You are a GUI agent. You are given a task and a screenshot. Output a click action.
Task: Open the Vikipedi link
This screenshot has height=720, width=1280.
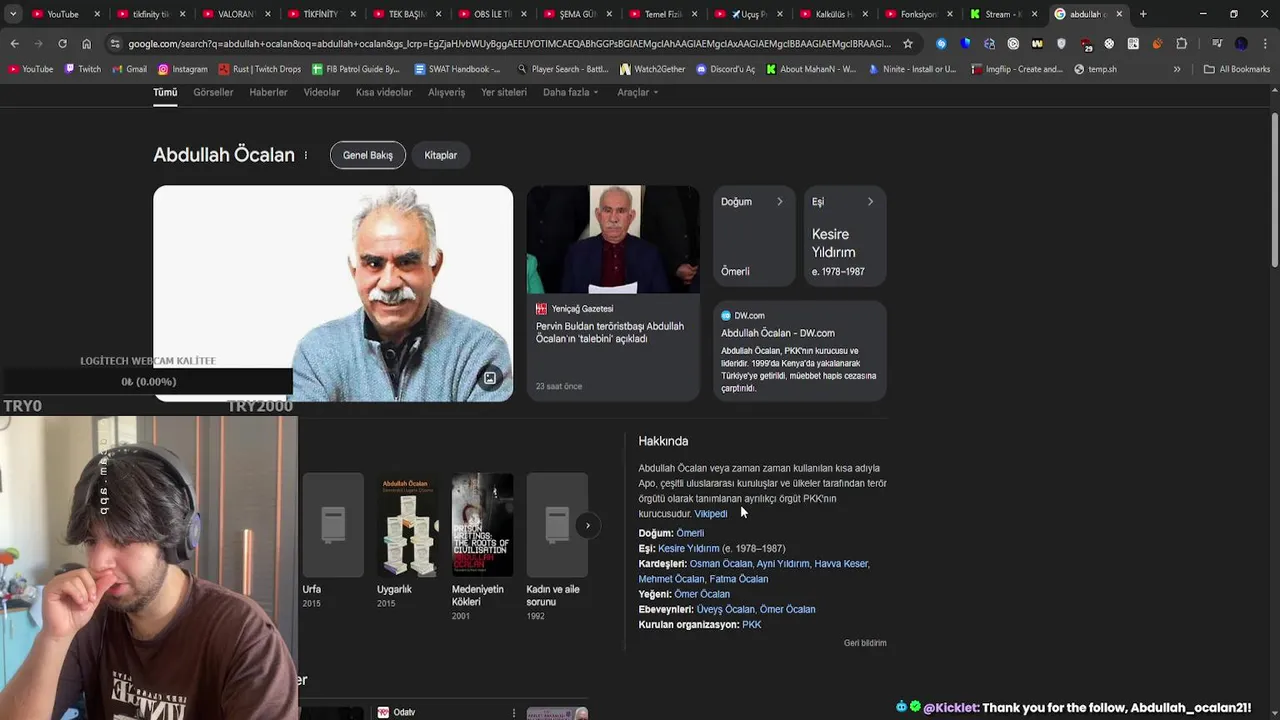click(x=711, y=514)
